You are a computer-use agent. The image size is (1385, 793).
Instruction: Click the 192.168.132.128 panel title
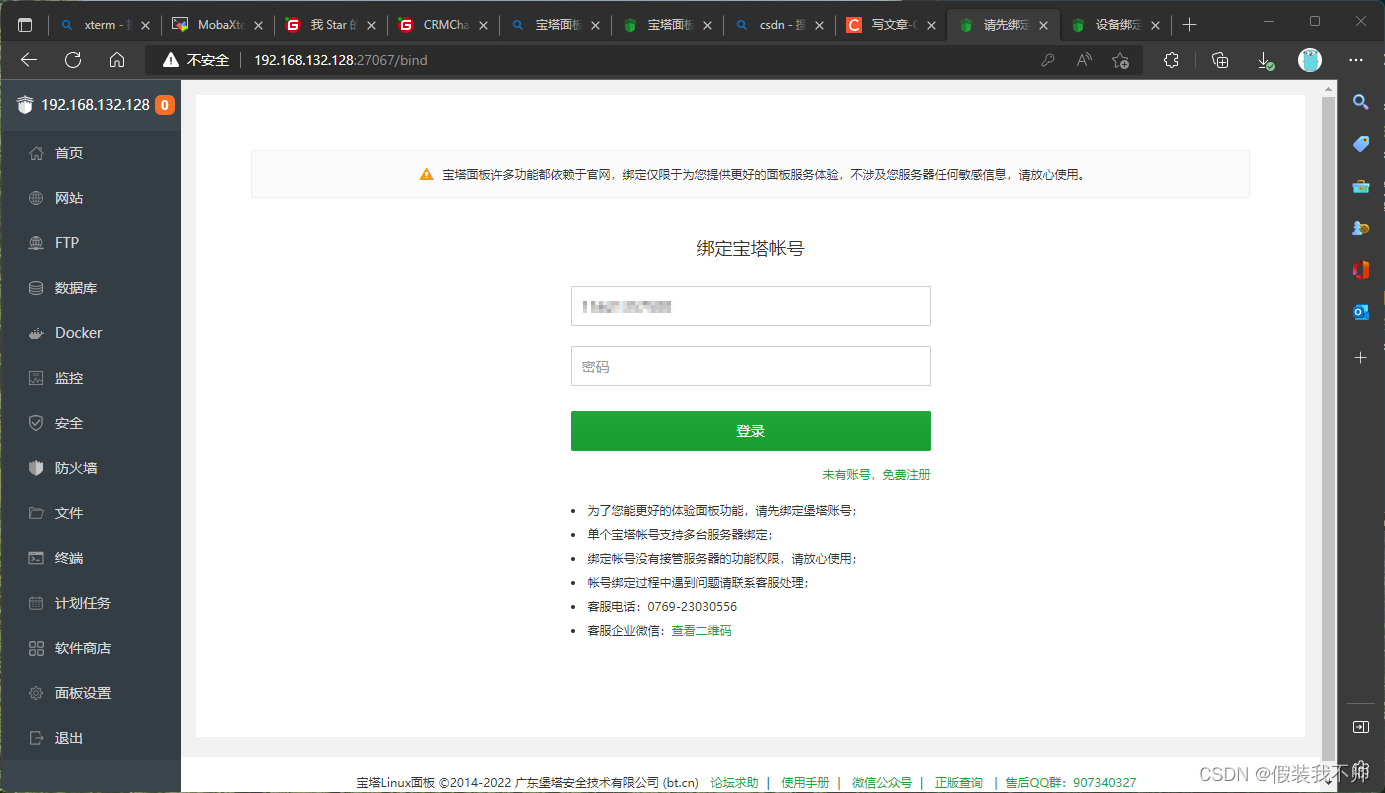[95, 104]
